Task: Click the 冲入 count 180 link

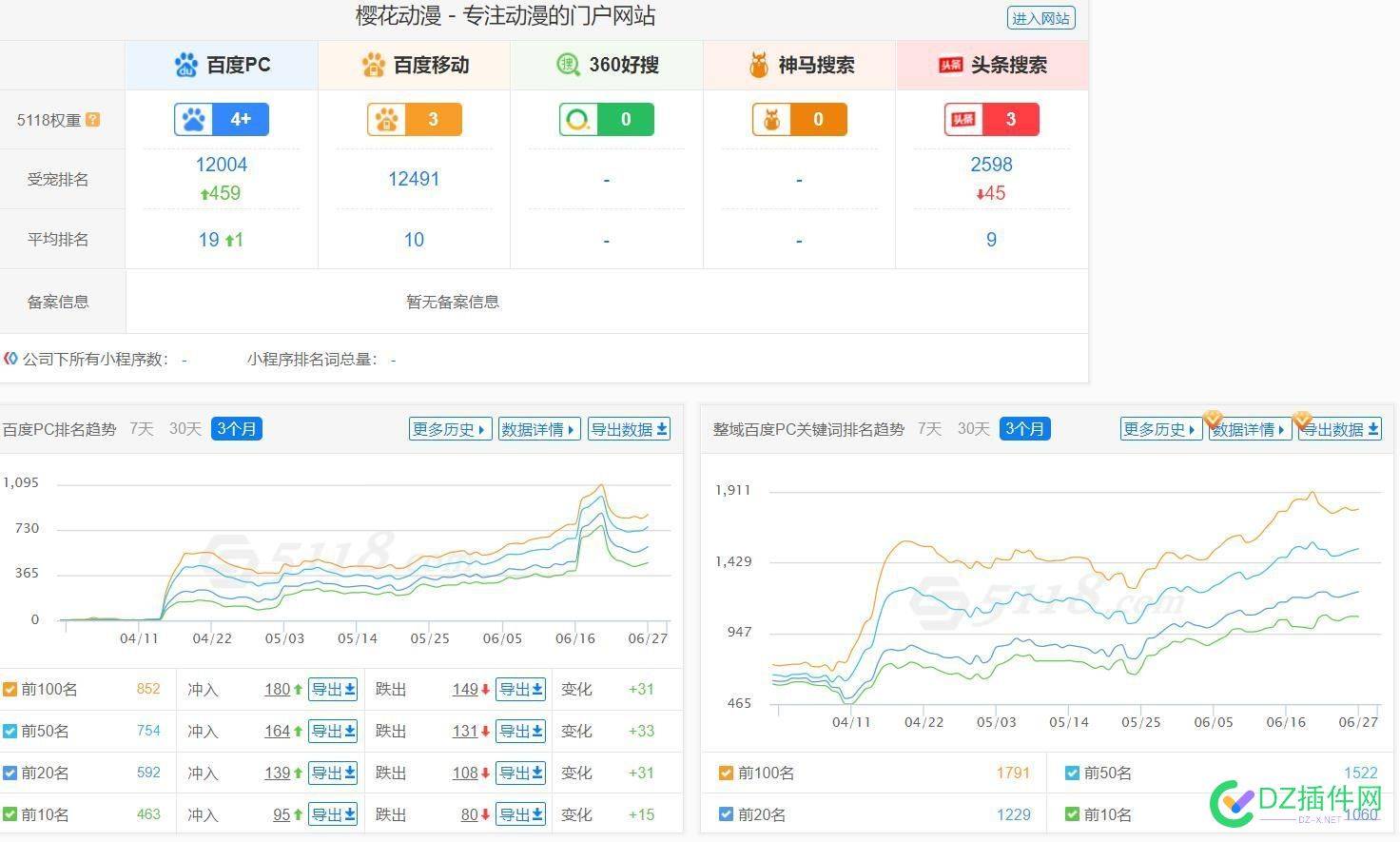Action: pyautogui.click(x=278, y=690)
